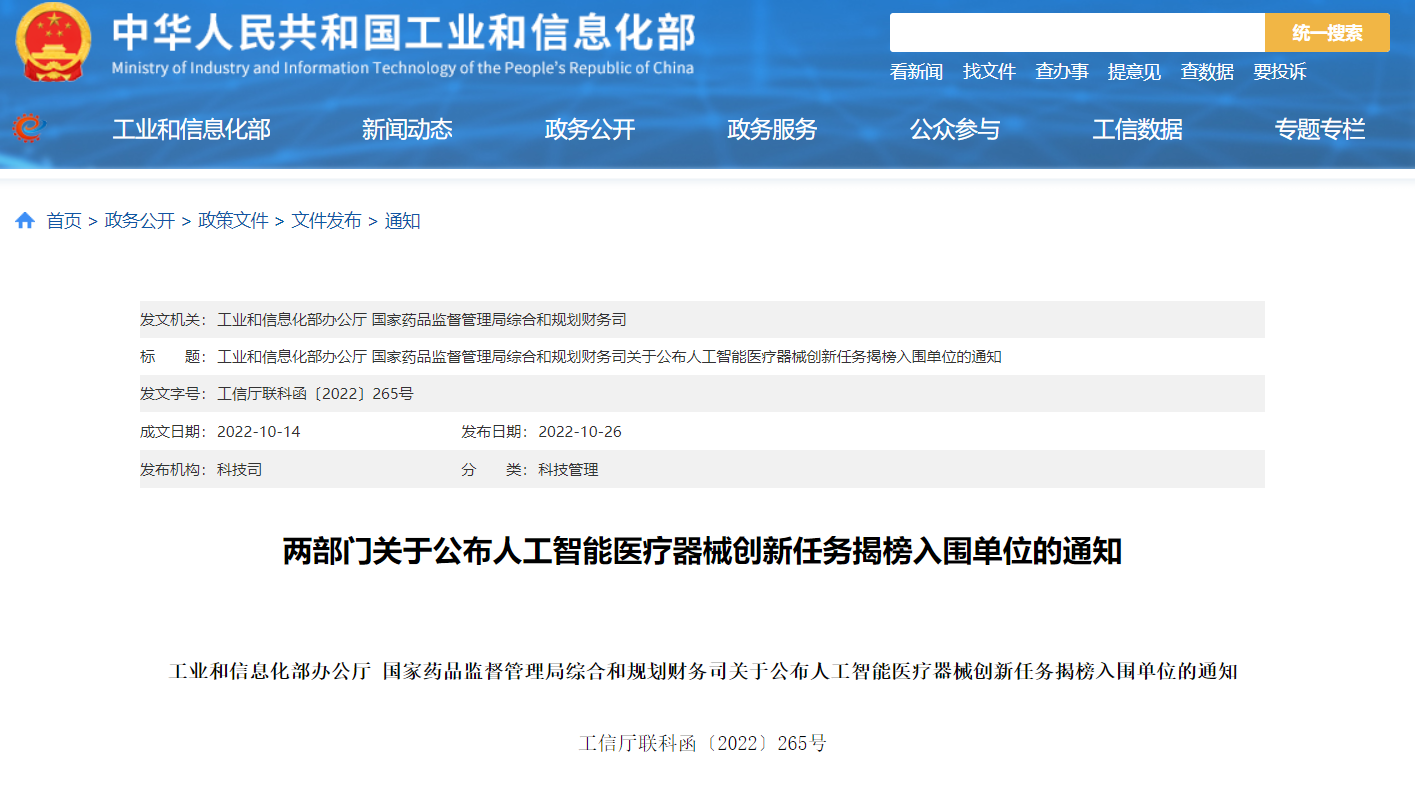The image size is (1415, 786).
Task: Click the red MIIT emblem beside the nav bar
Action: pyautogui.click(x=27, y=128)
